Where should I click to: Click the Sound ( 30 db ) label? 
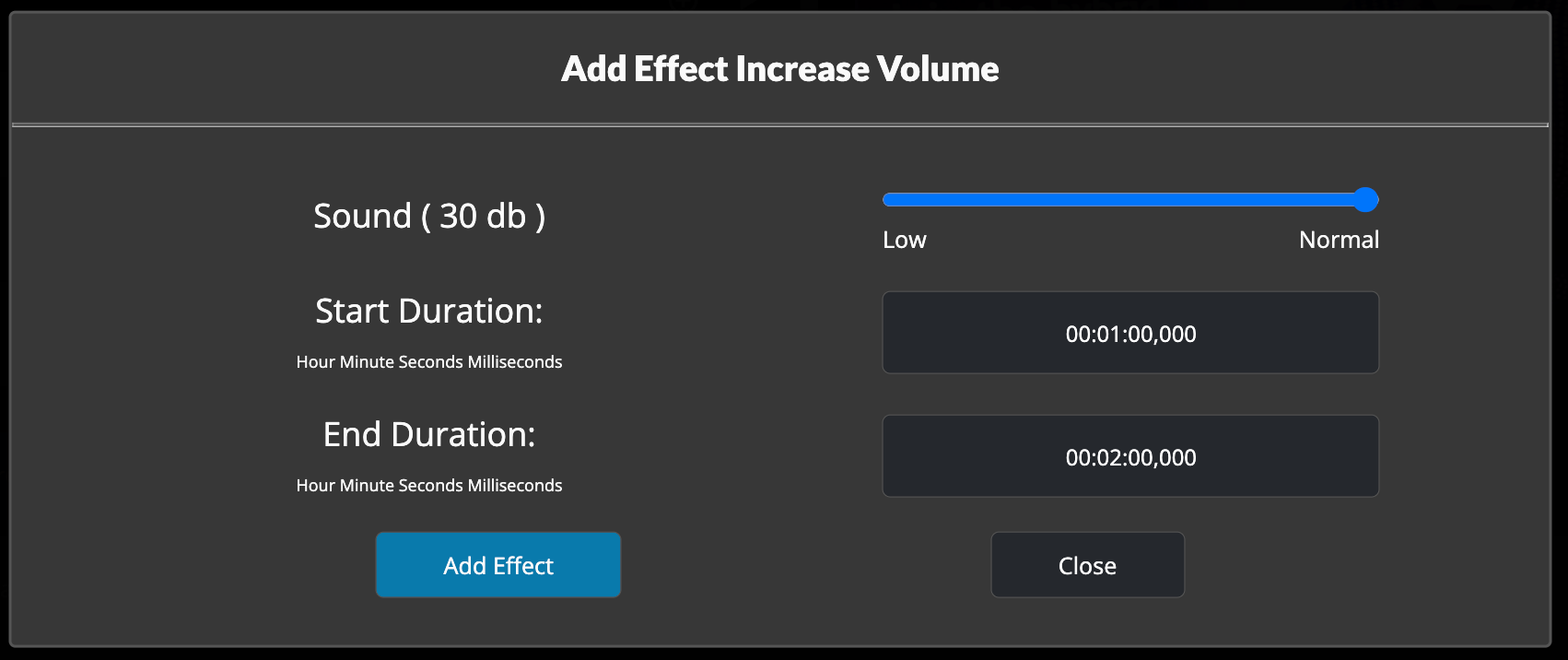[429, 216]
